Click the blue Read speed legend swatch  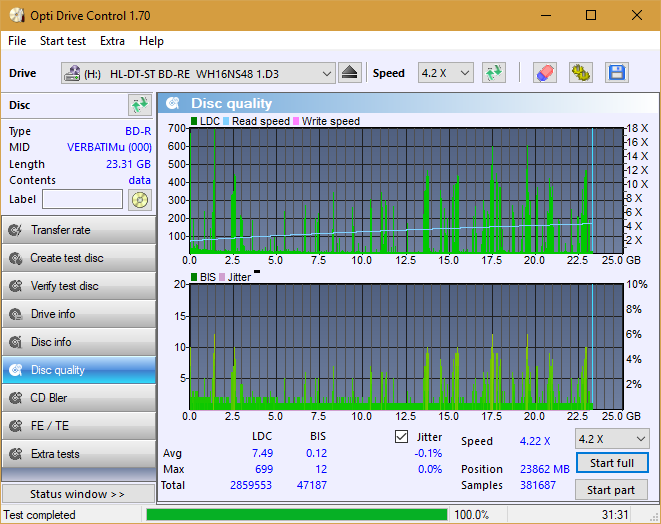(x=226, y=121)
